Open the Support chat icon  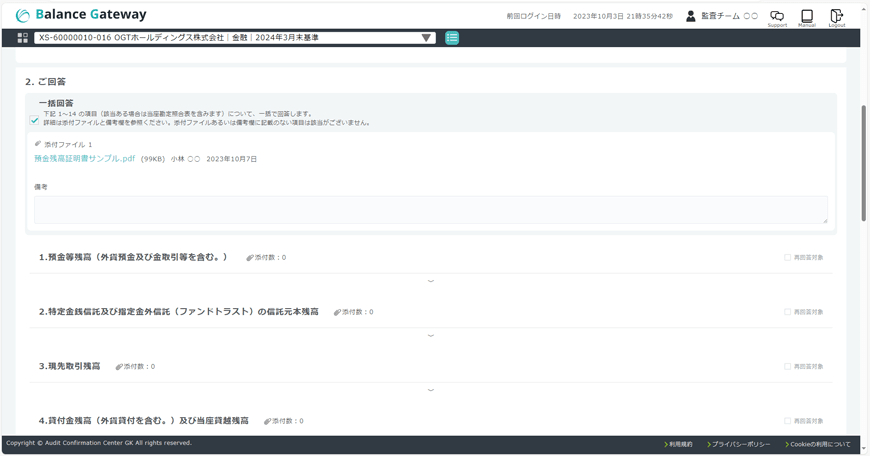(777, 17)
